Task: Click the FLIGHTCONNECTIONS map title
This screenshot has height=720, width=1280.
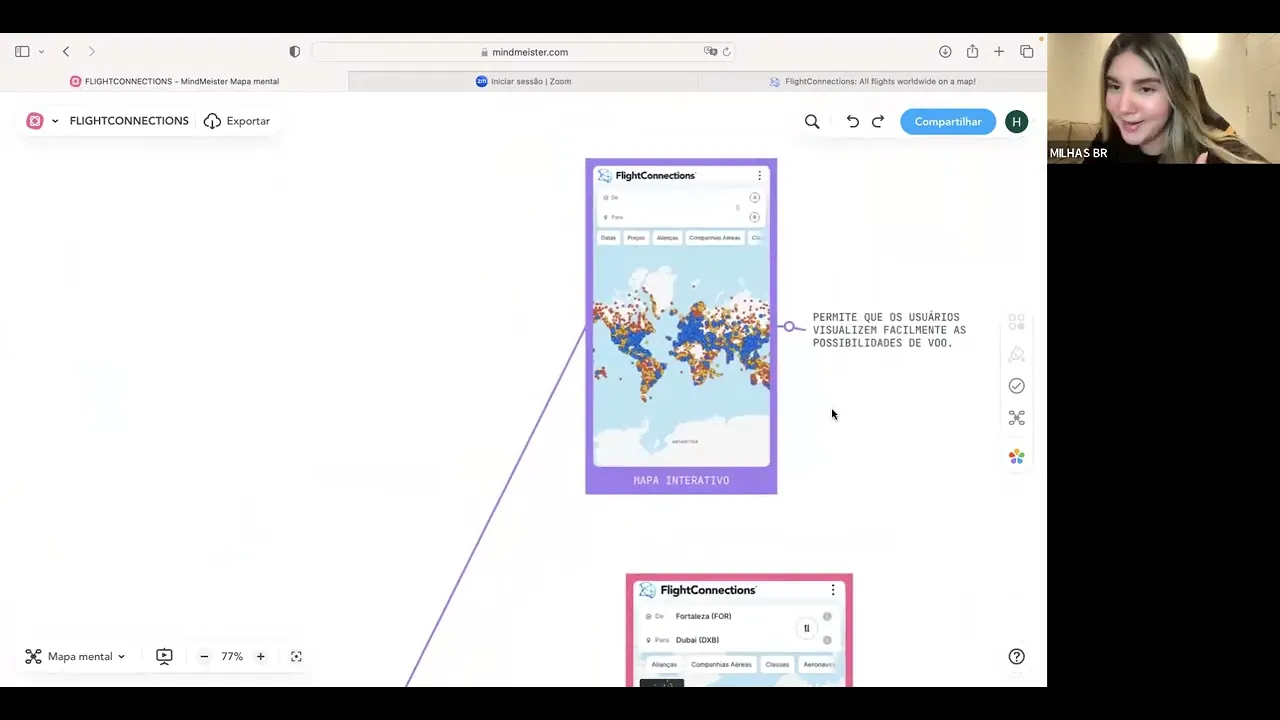Action: click(x=129, y=121)
